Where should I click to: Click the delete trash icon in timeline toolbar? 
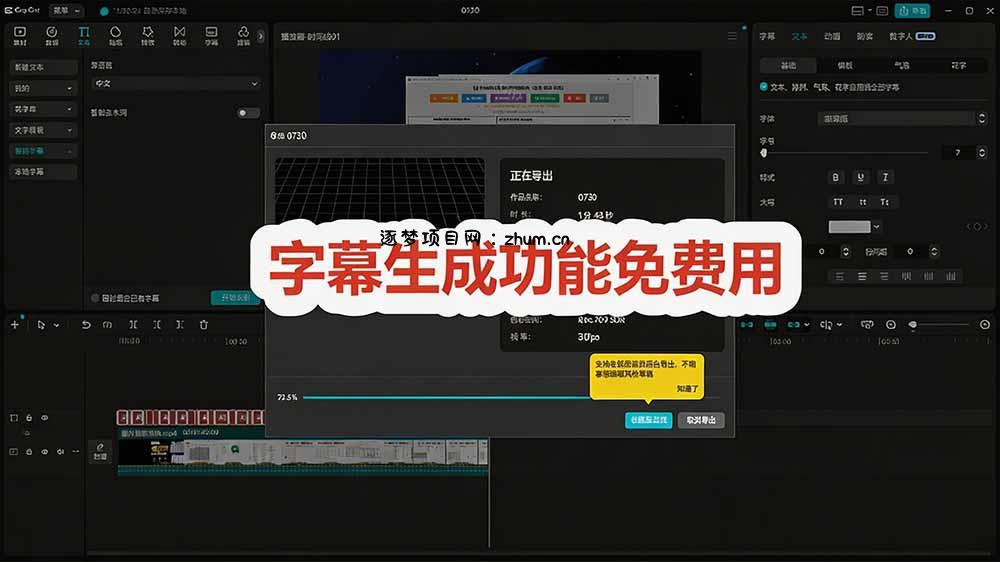tap(204, 325)
